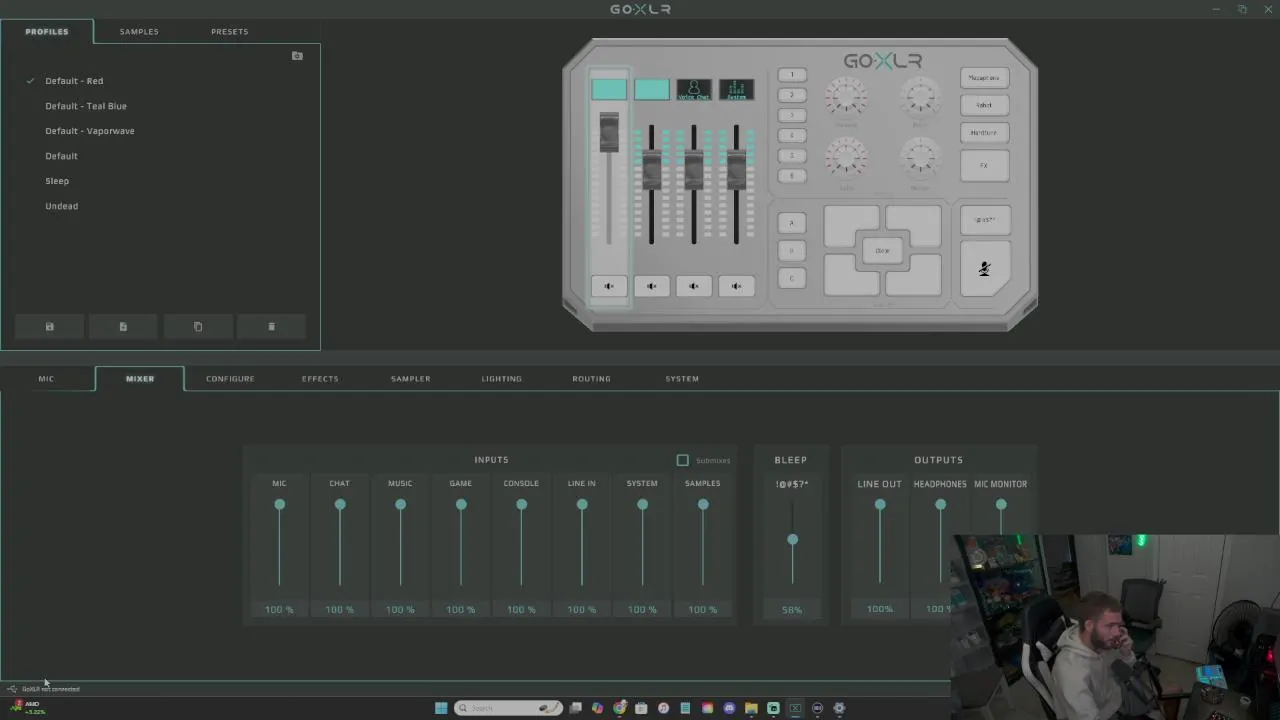Click the bottom-left effect knob on the device

tap(846, 158)
